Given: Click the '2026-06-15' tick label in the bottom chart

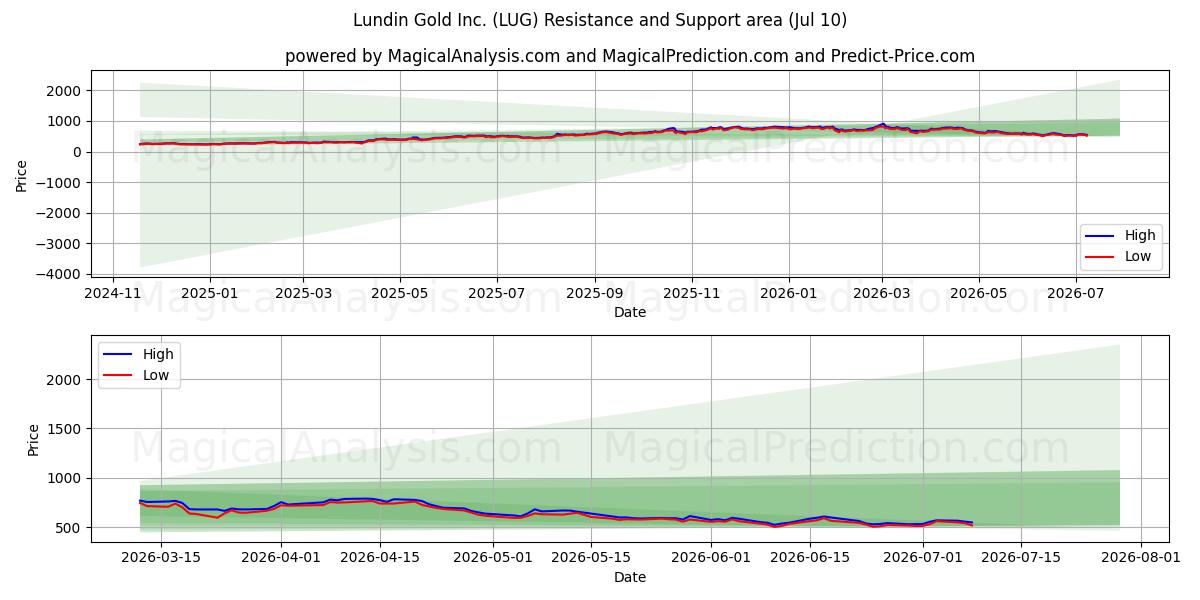Looking at the screenshot, I should click(810, 558).
